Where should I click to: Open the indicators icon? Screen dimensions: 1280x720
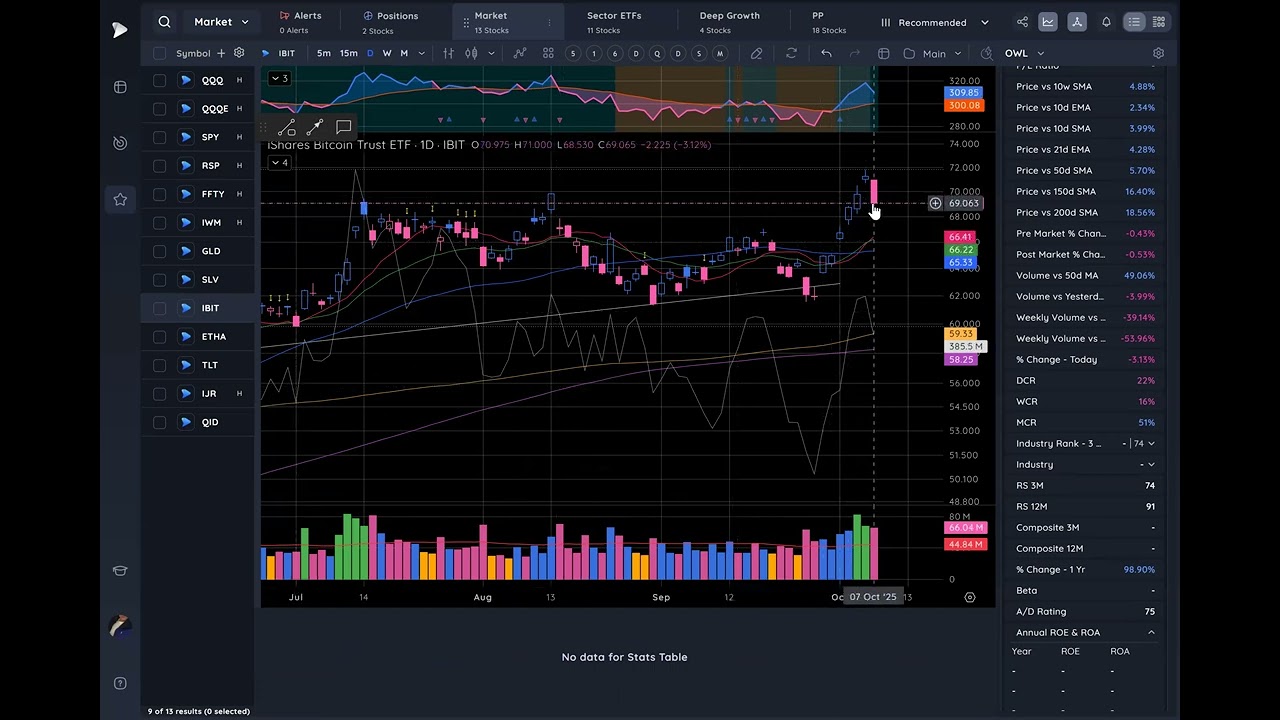[519, 53]
